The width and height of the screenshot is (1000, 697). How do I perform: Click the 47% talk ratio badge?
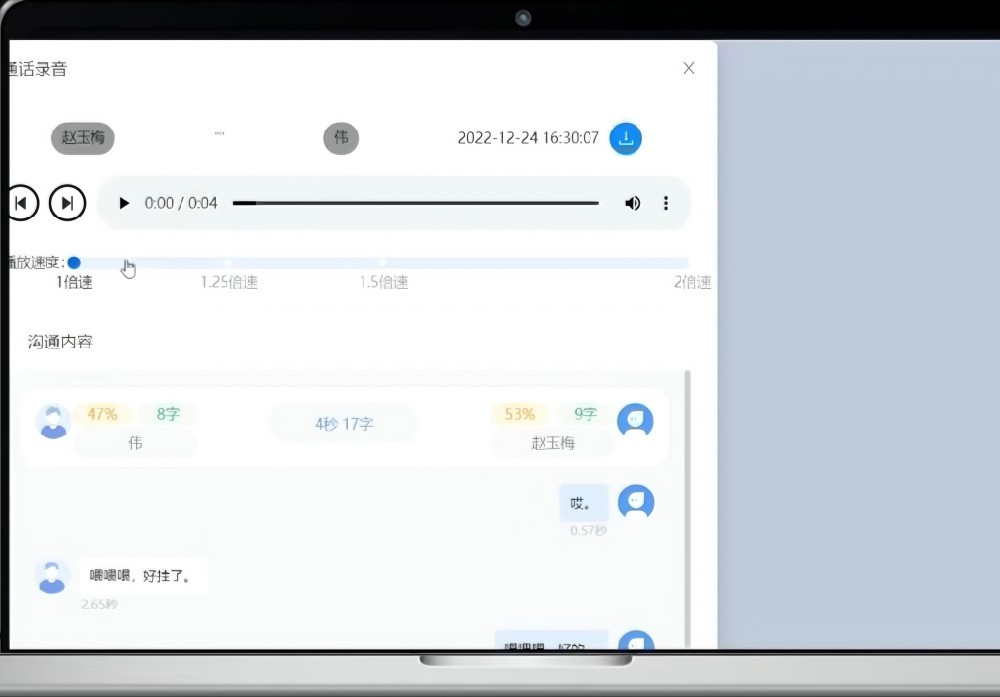(x=102, y=415)
